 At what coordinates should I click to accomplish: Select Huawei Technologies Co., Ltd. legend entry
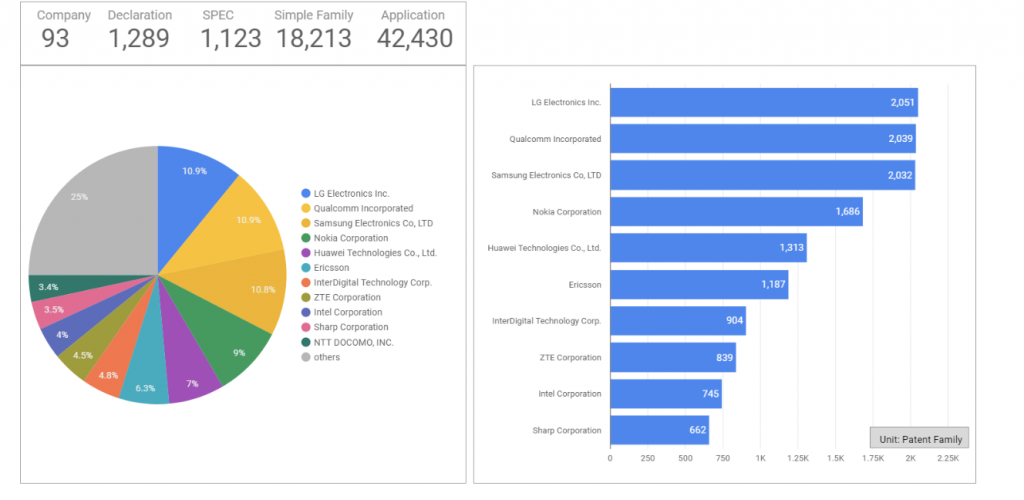click(x=369, y=253)
